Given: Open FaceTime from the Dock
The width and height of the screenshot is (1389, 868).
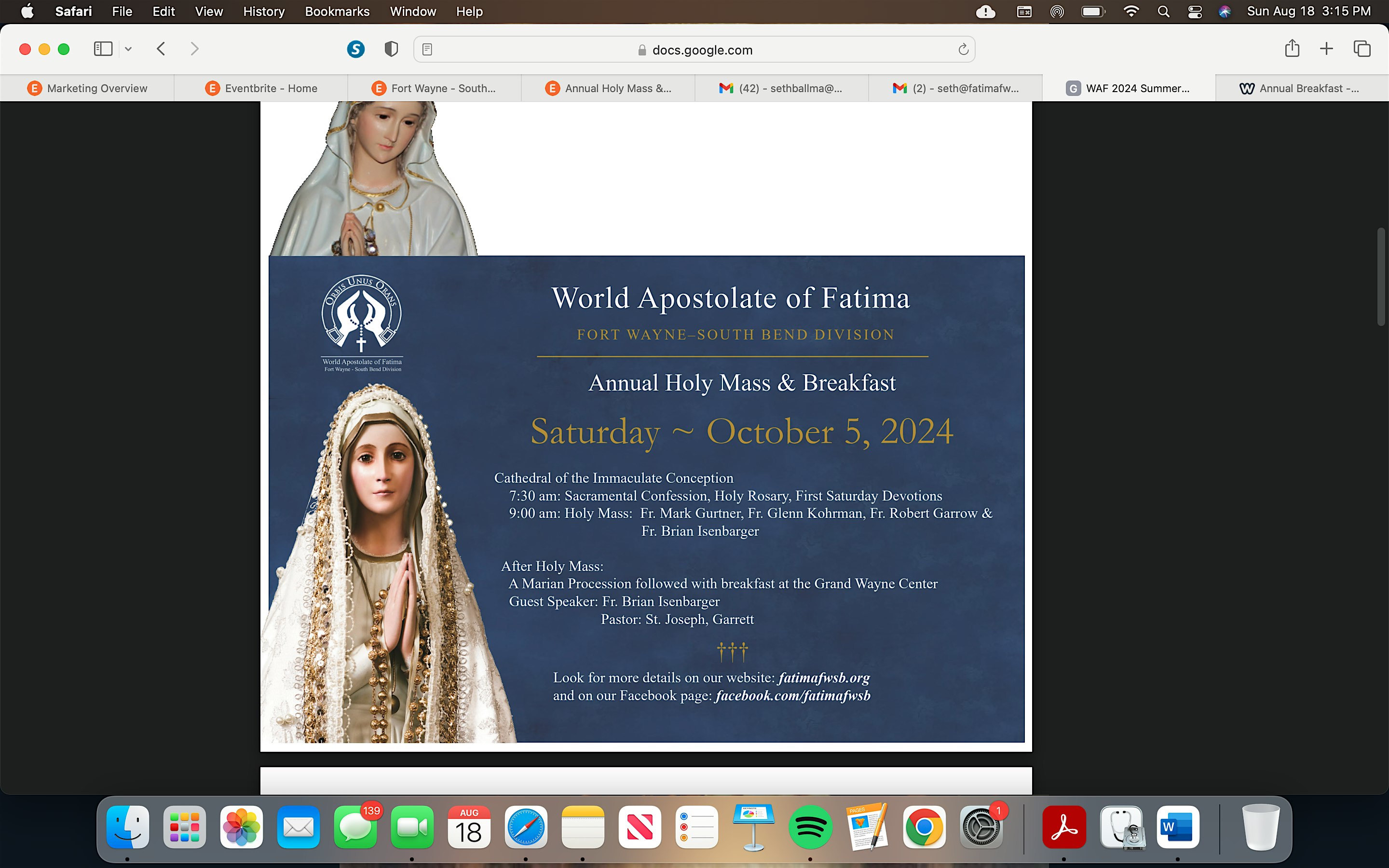Looking at the screenshot, I should click(x=412, y=827).
